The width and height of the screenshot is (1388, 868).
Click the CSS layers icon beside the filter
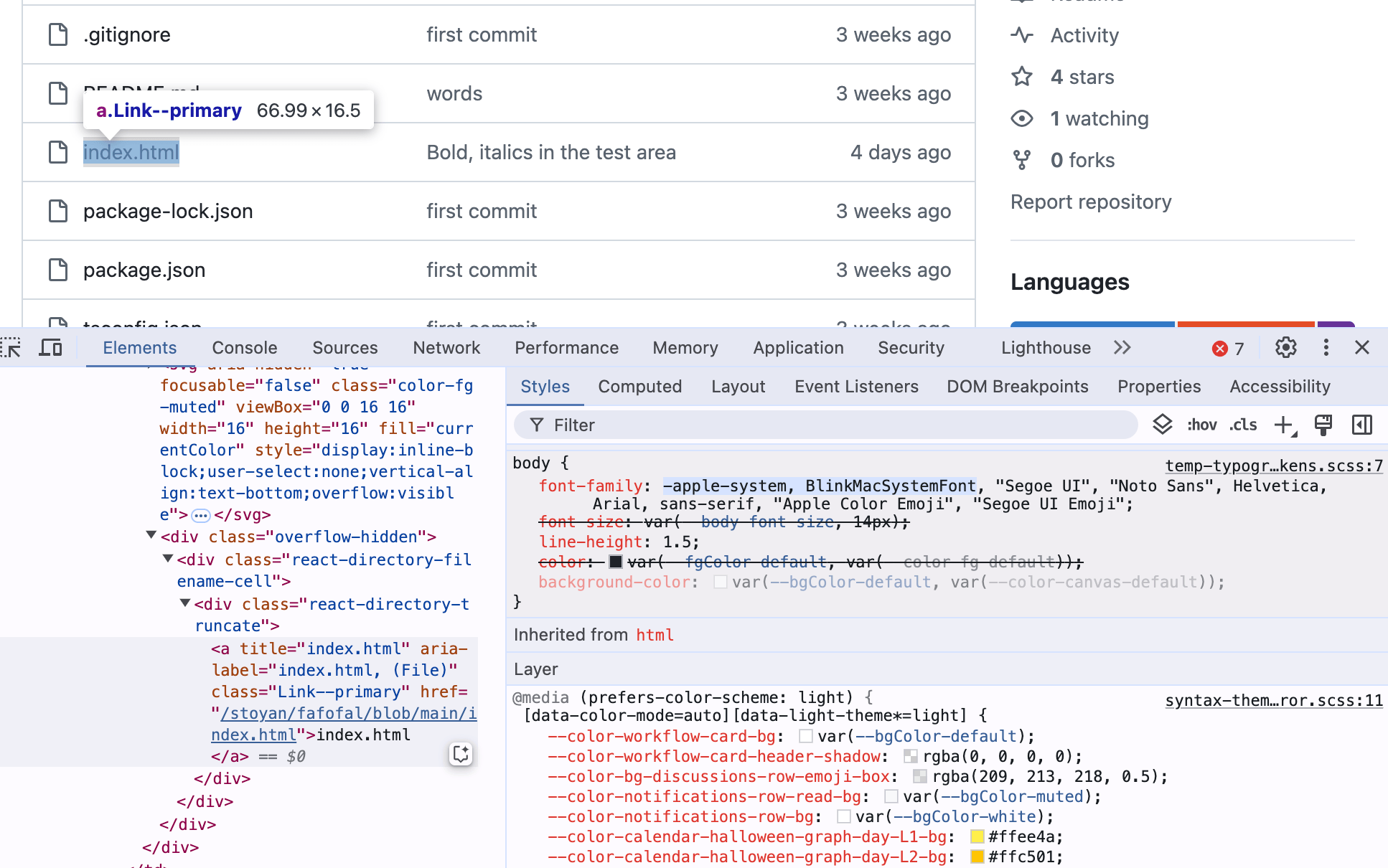pyautogui.click(x=1162, y=425)
